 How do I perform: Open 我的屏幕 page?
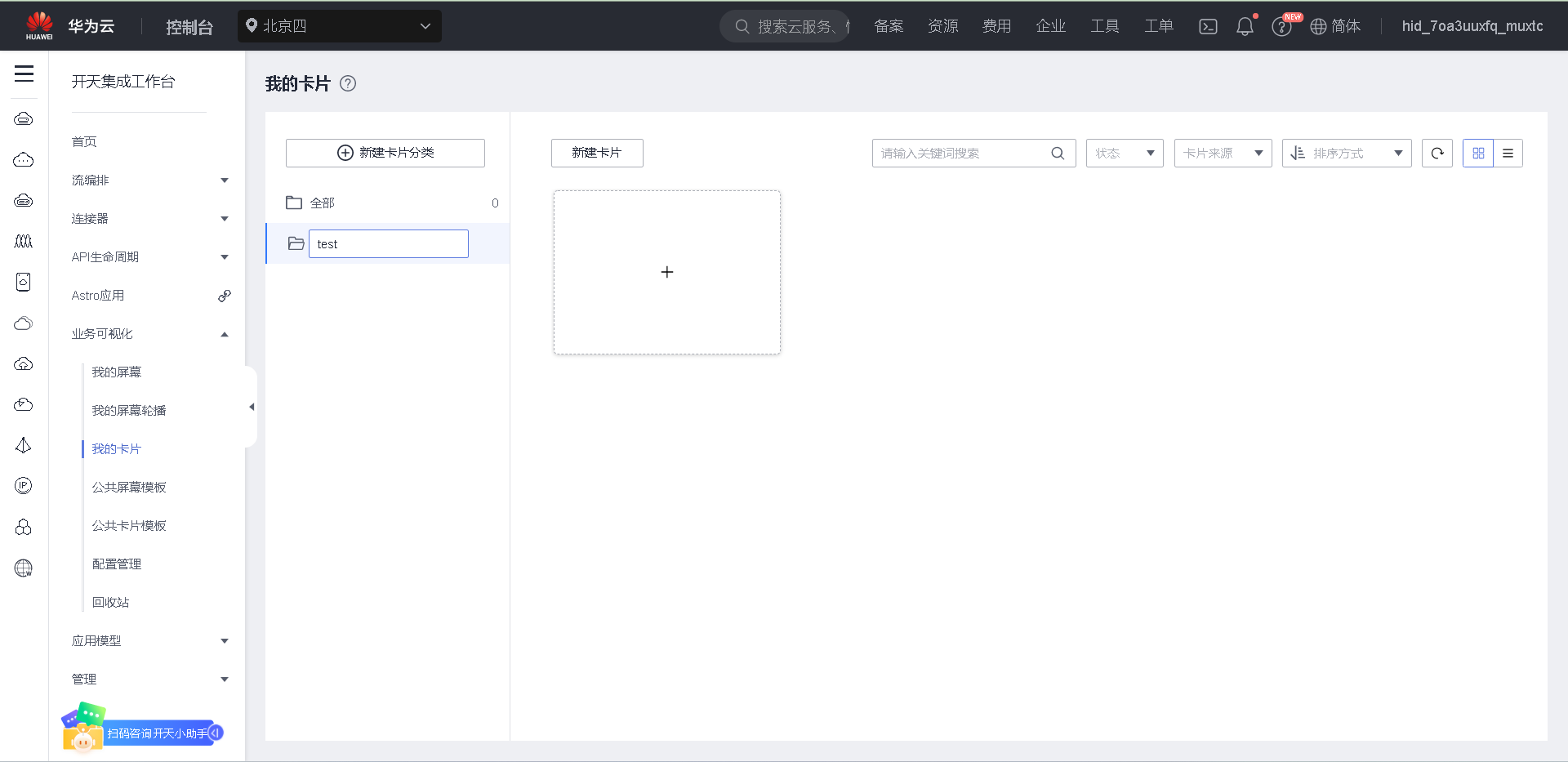(x=117, y=372)
